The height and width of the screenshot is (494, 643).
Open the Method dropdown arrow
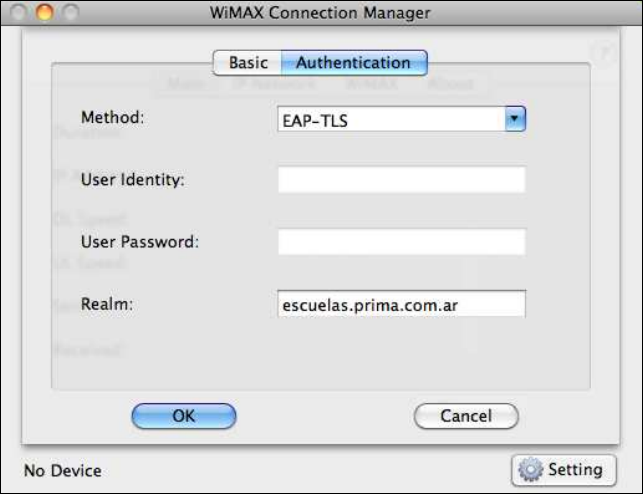515,119
